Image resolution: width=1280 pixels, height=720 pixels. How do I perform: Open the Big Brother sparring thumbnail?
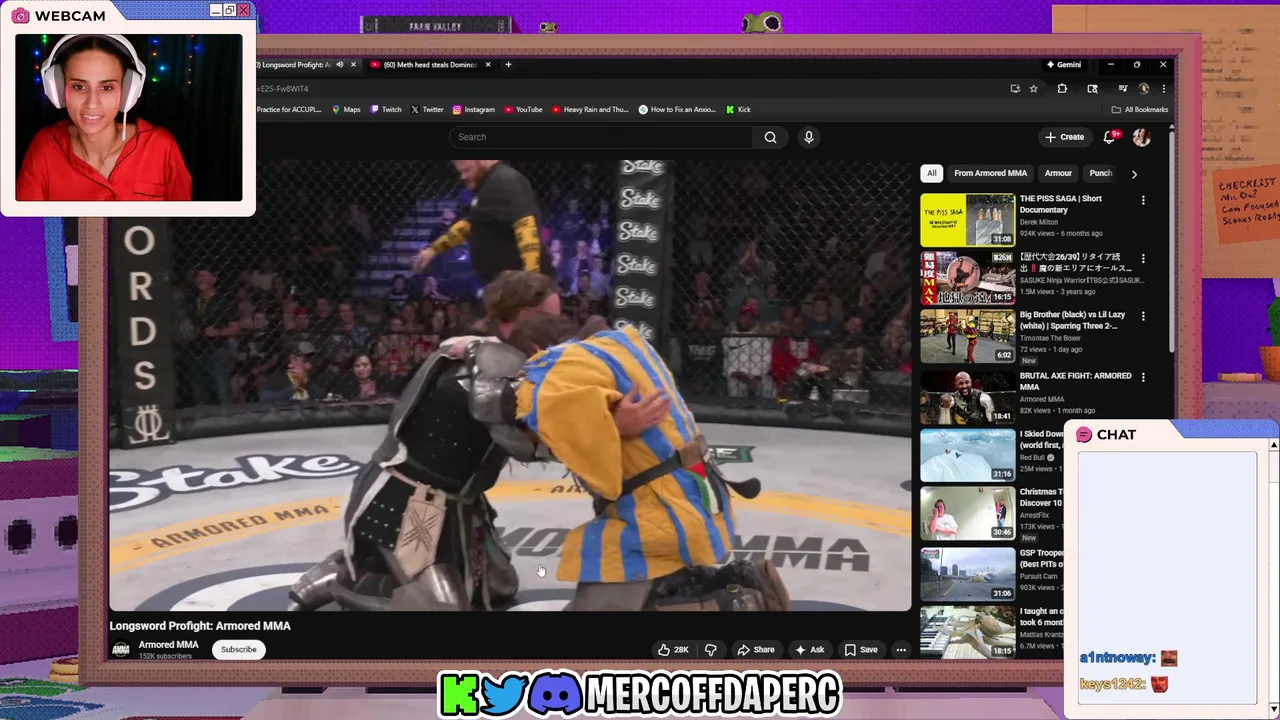click(x=967, y=336)
